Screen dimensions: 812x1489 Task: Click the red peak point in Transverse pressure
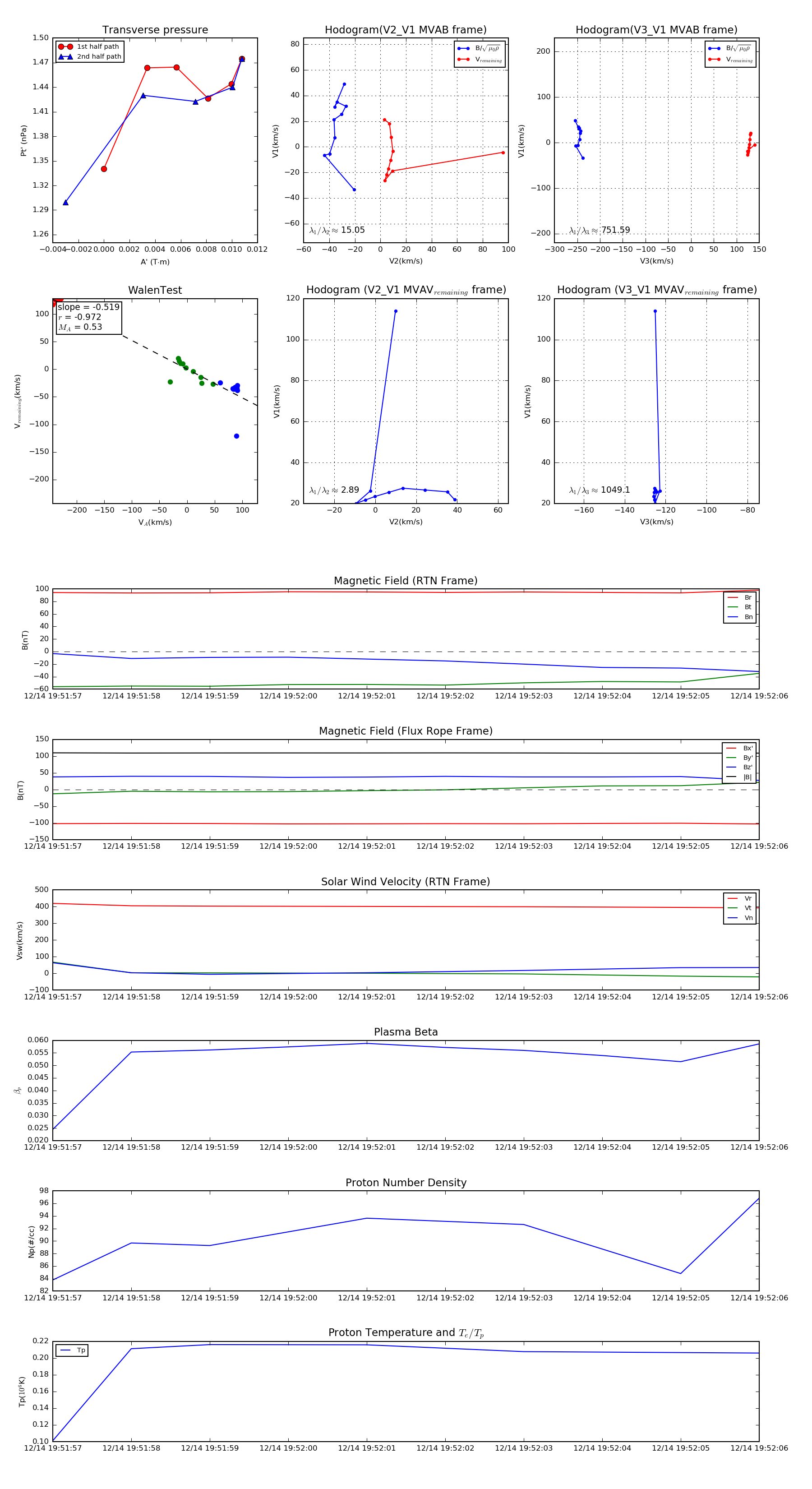[x=242, y=59]
